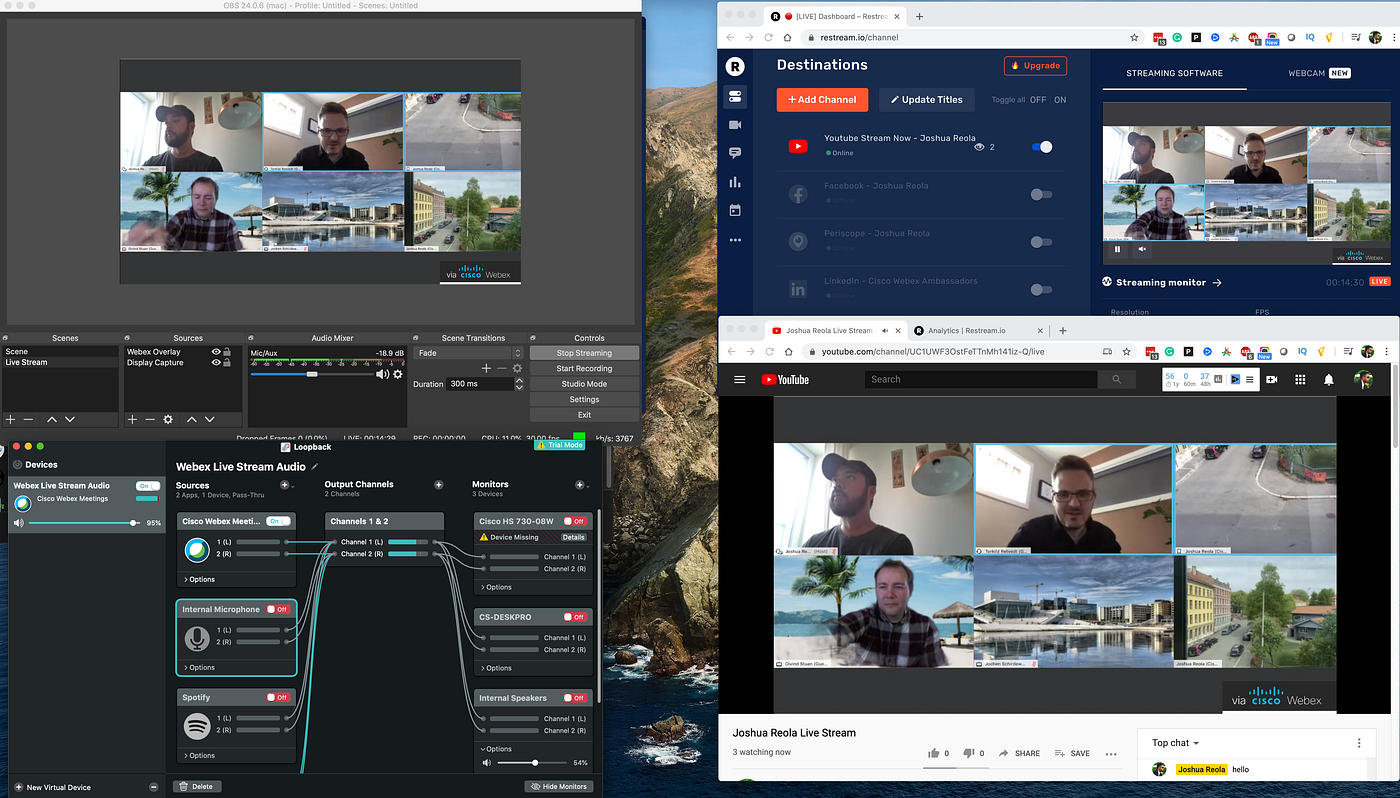This screenshot has height=798, width=1400.
Task: Open the Top chat dropdown on YouTube
Action: point(1175,743)
